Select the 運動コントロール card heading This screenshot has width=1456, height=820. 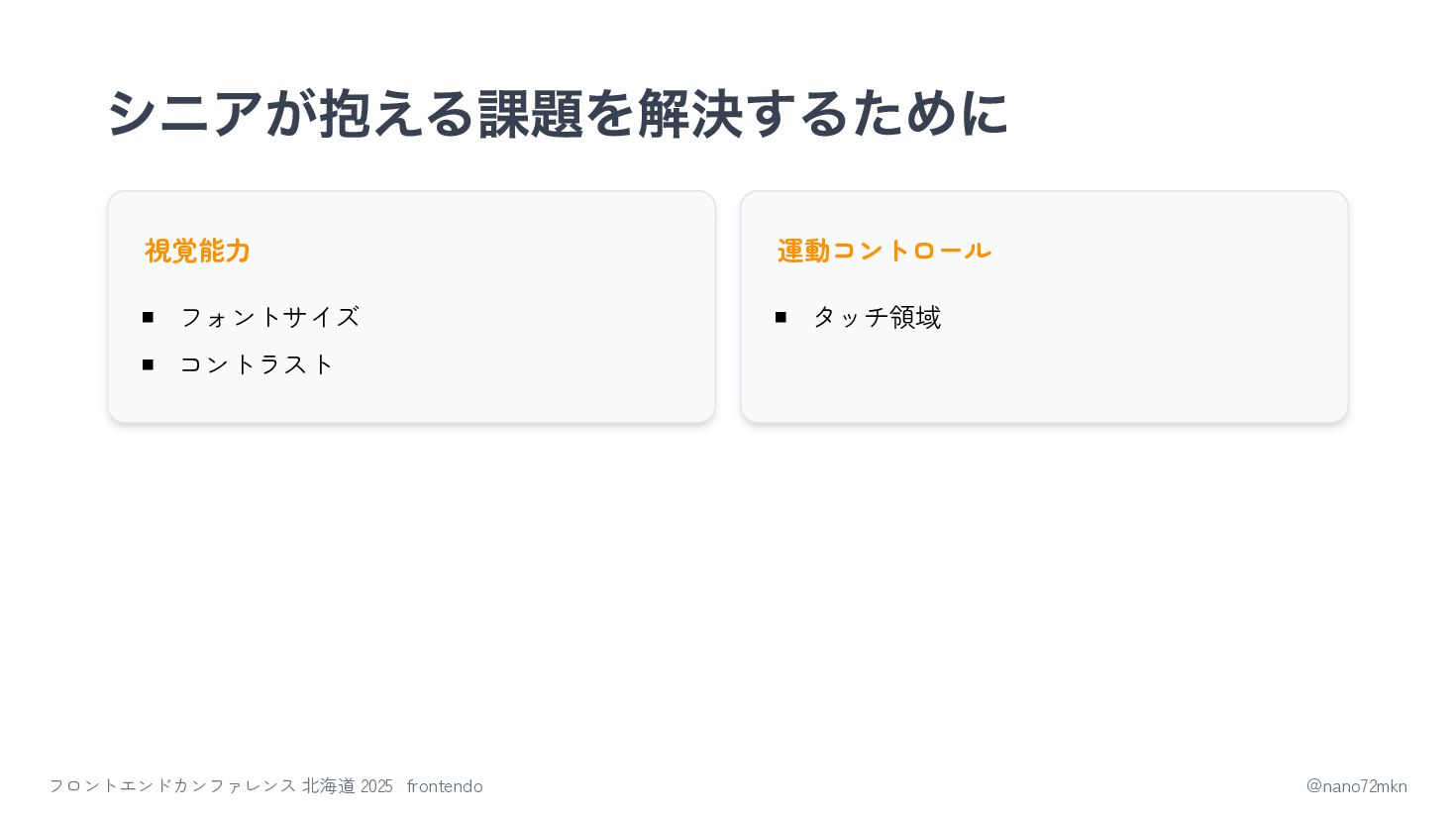click(x=884, y=251)
